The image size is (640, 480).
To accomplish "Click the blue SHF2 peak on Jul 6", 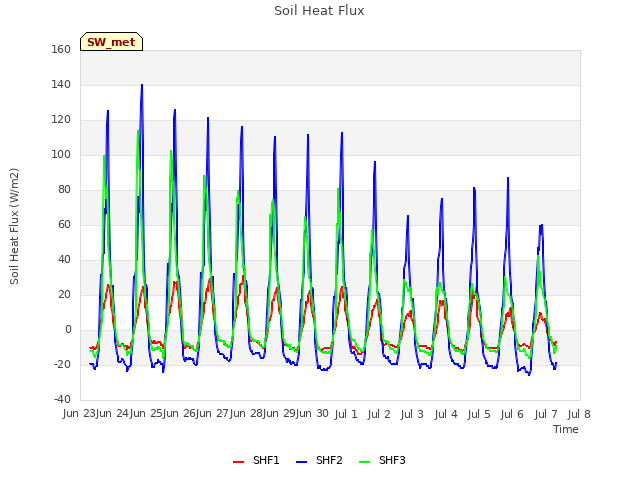I will coord(508,178).
